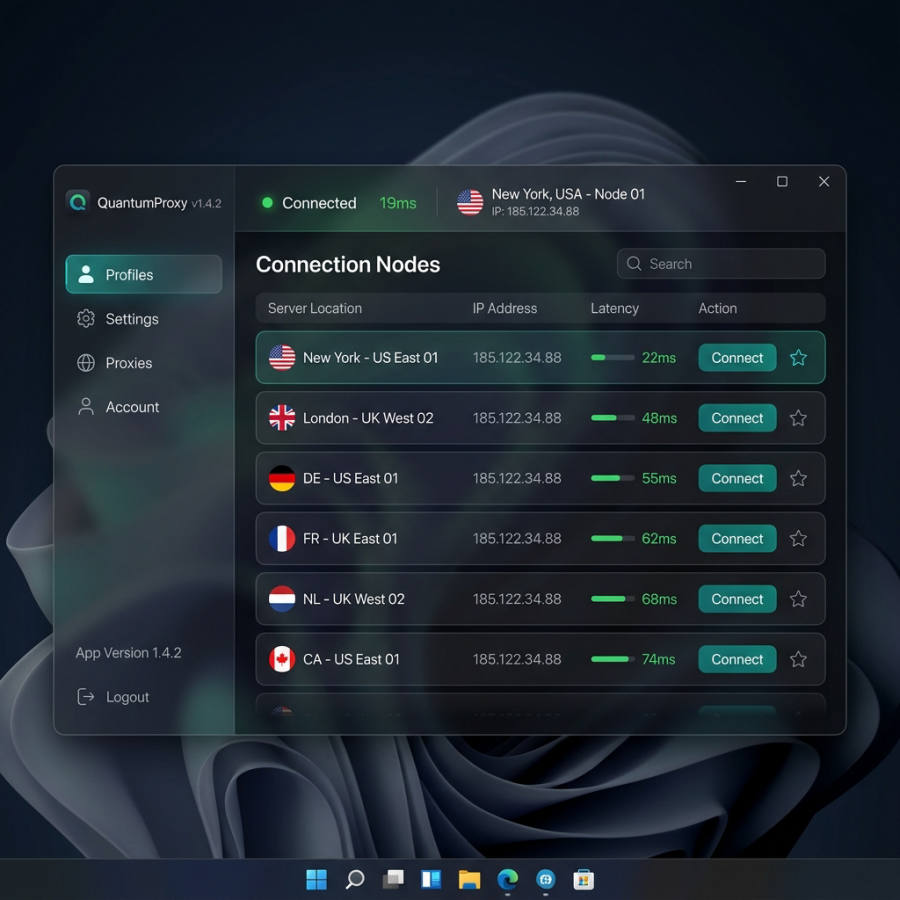This screenshot has width=900, height=900.
Task: Connect to FR - UK East 01 server
Action: point(737,538)
